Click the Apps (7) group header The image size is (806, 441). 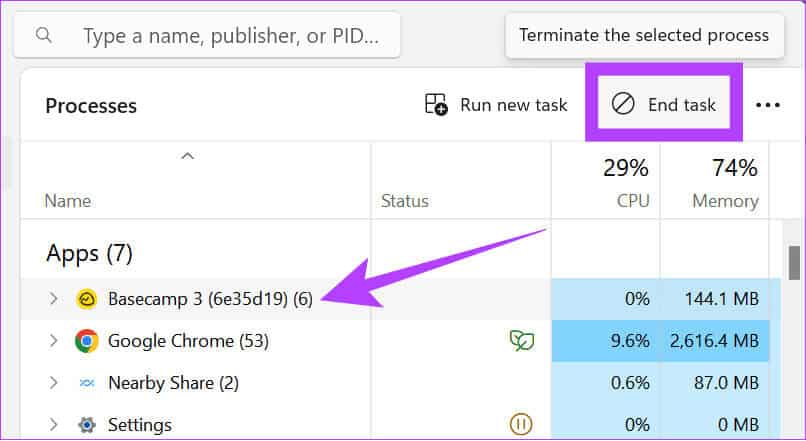point(89,253)
